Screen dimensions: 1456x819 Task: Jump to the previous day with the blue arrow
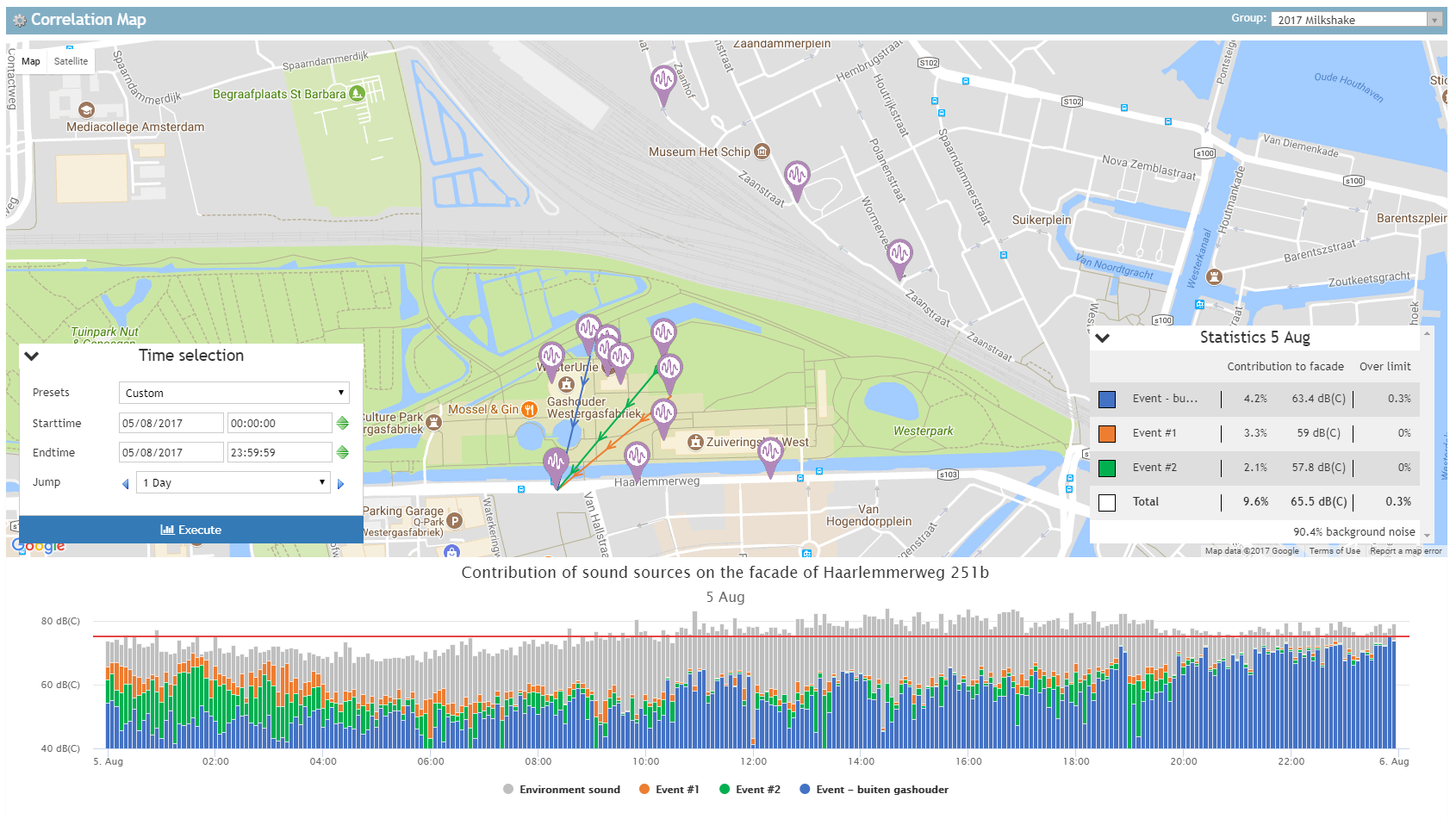click(x=124, y=483)
